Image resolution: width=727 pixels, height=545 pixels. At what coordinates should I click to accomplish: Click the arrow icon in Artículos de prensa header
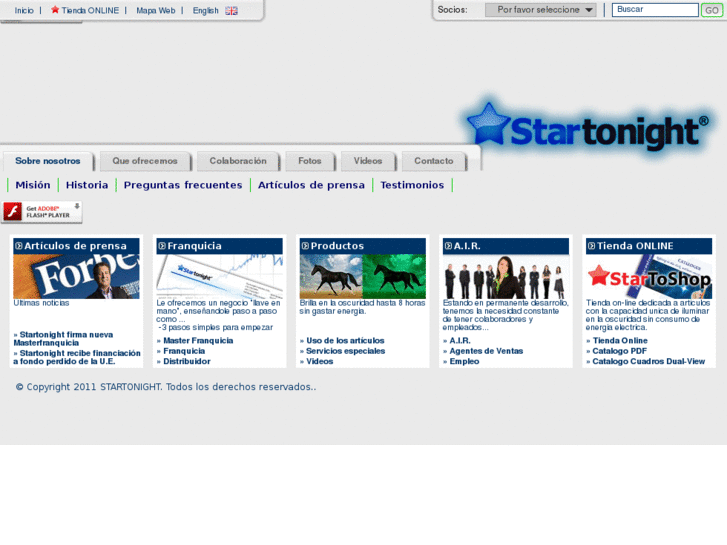point(19,246)
